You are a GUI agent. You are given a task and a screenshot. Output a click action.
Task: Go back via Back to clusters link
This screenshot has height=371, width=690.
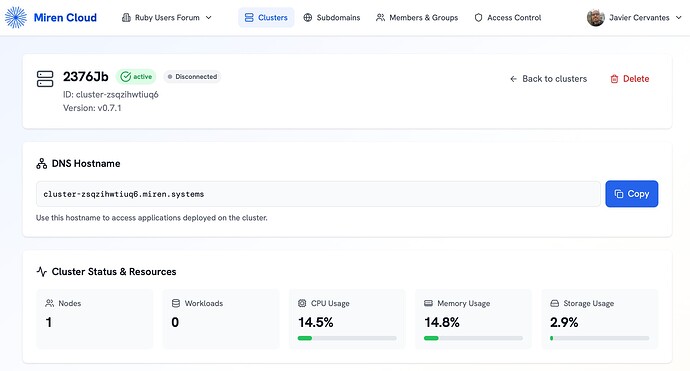(548, 79)
